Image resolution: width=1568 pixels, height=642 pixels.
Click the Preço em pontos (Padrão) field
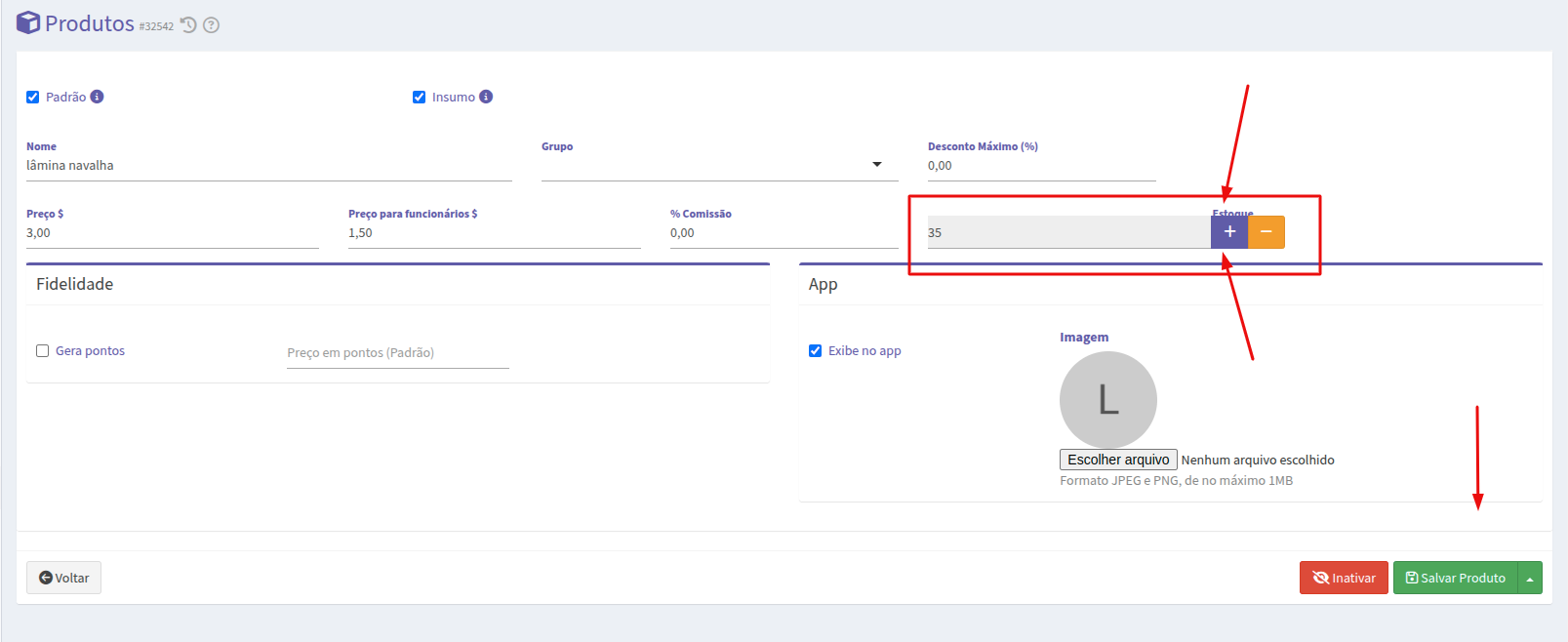point(398,353)
